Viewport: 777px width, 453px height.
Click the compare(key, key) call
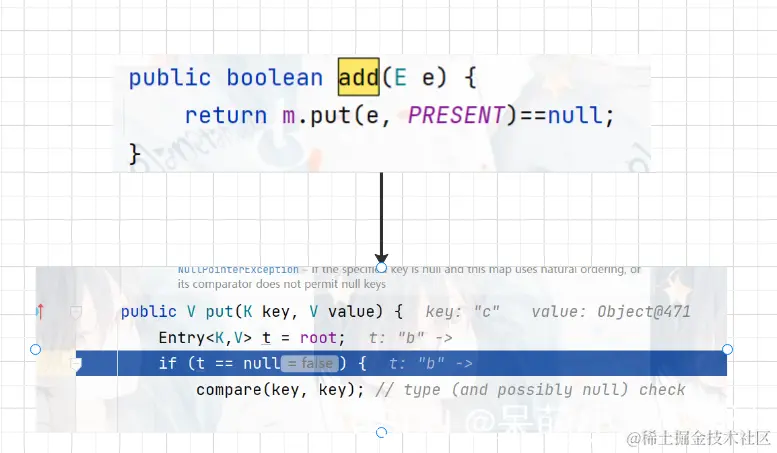click(x=280, y=390)
